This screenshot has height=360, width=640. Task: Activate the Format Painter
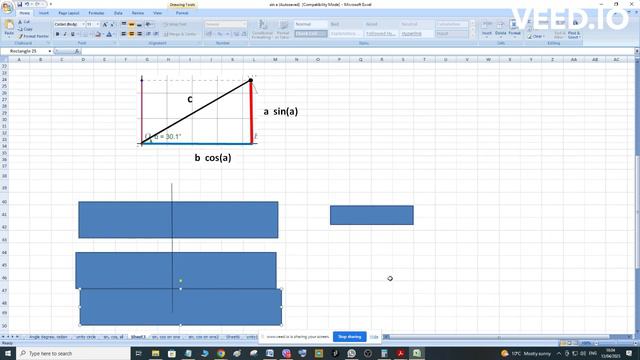click(33, 36)
